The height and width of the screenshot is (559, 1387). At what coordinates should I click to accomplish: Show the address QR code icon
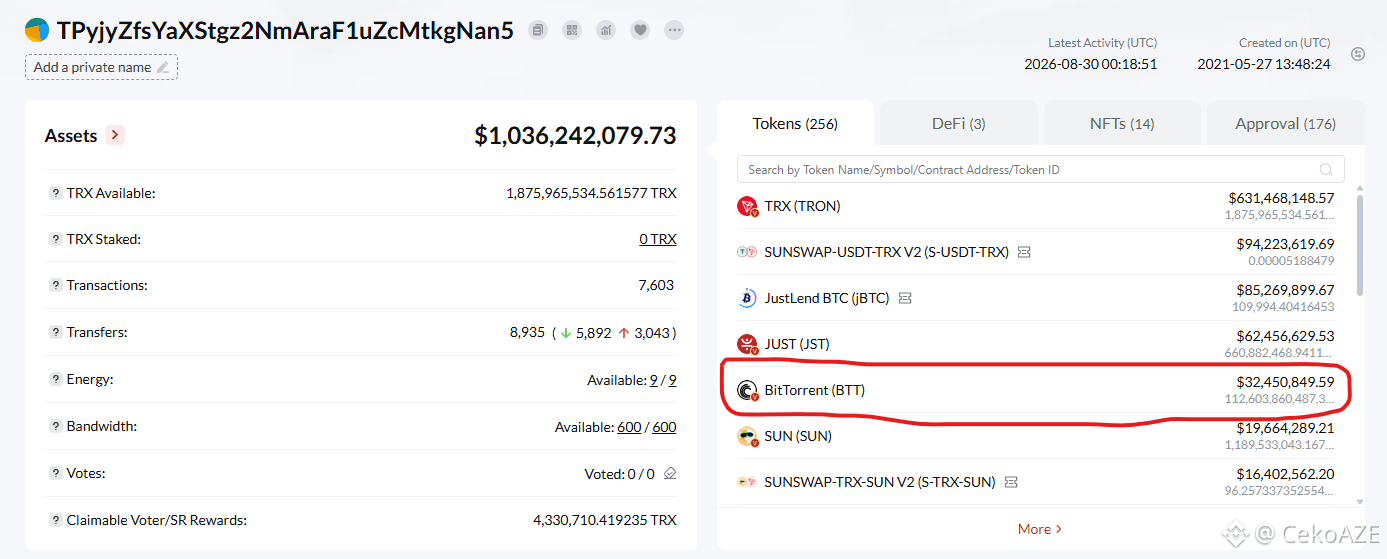[572, 30]
